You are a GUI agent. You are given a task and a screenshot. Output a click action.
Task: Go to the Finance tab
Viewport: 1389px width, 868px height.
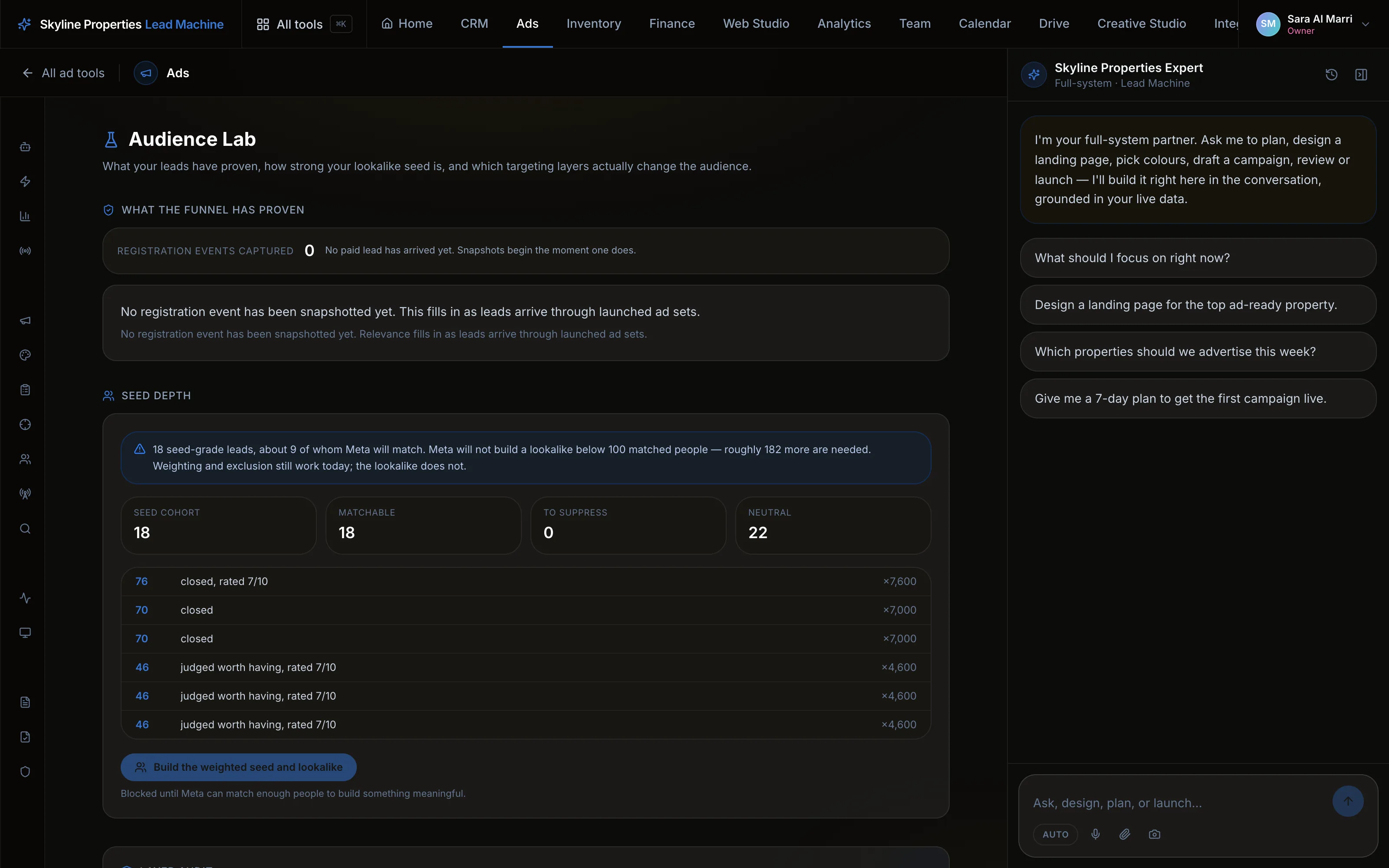671,23
